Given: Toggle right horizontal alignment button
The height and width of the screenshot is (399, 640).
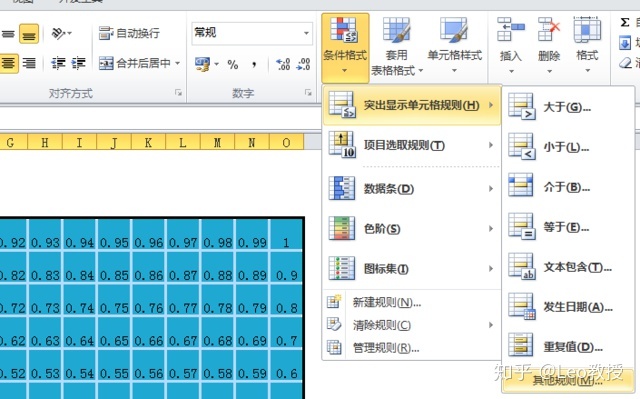Looking at the screenshot, I should [x=29, y=63].
